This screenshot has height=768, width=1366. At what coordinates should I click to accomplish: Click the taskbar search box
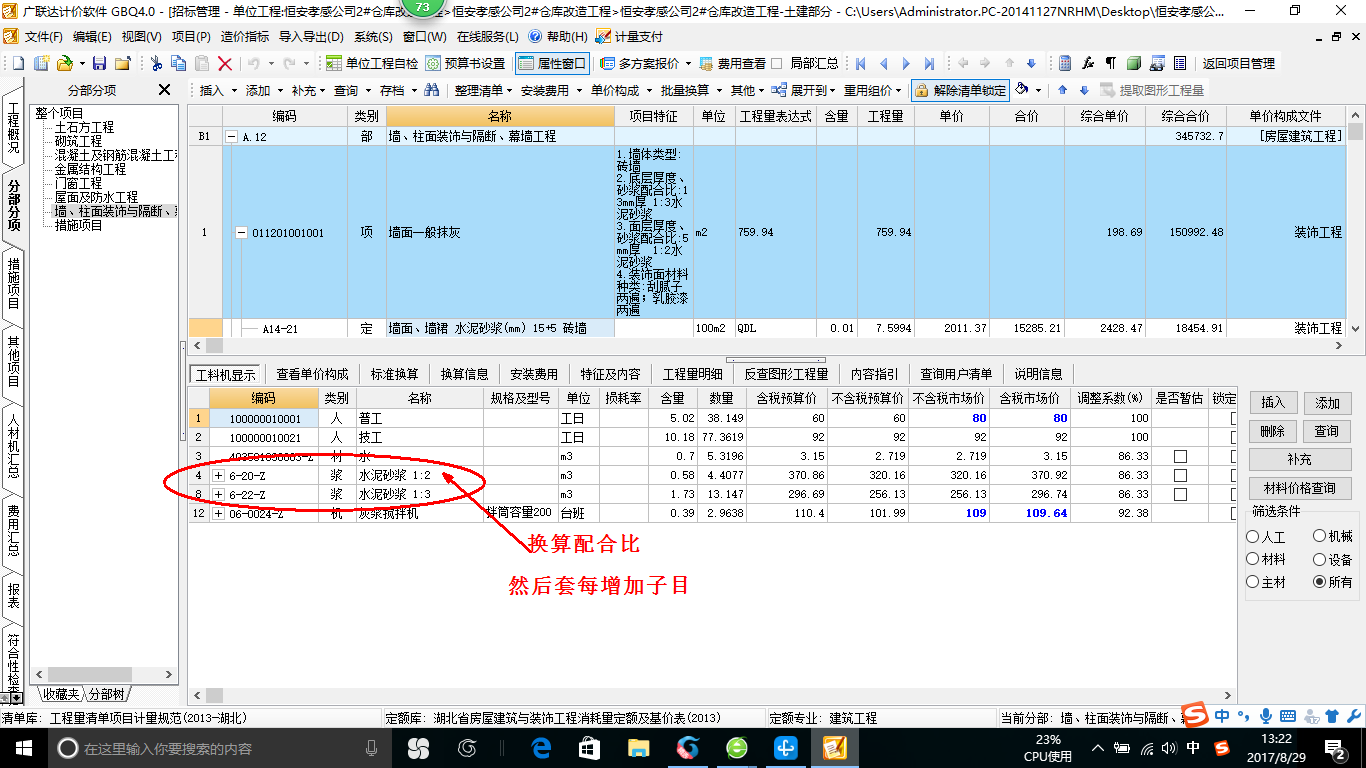222,748
